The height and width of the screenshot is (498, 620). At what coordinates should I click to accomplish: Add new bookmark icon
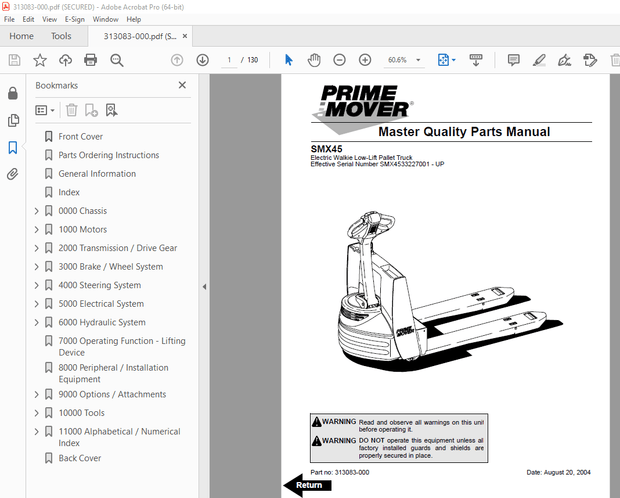(x=91, y=110)
